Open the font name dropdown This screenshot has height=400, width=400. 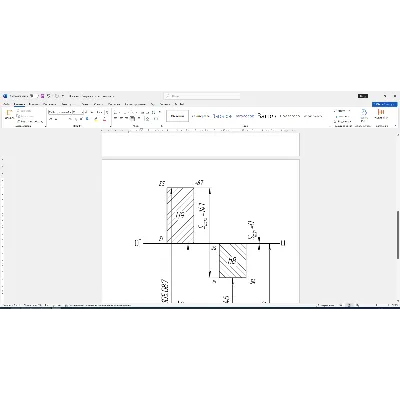pyautogui.click(x=60, y=112)
